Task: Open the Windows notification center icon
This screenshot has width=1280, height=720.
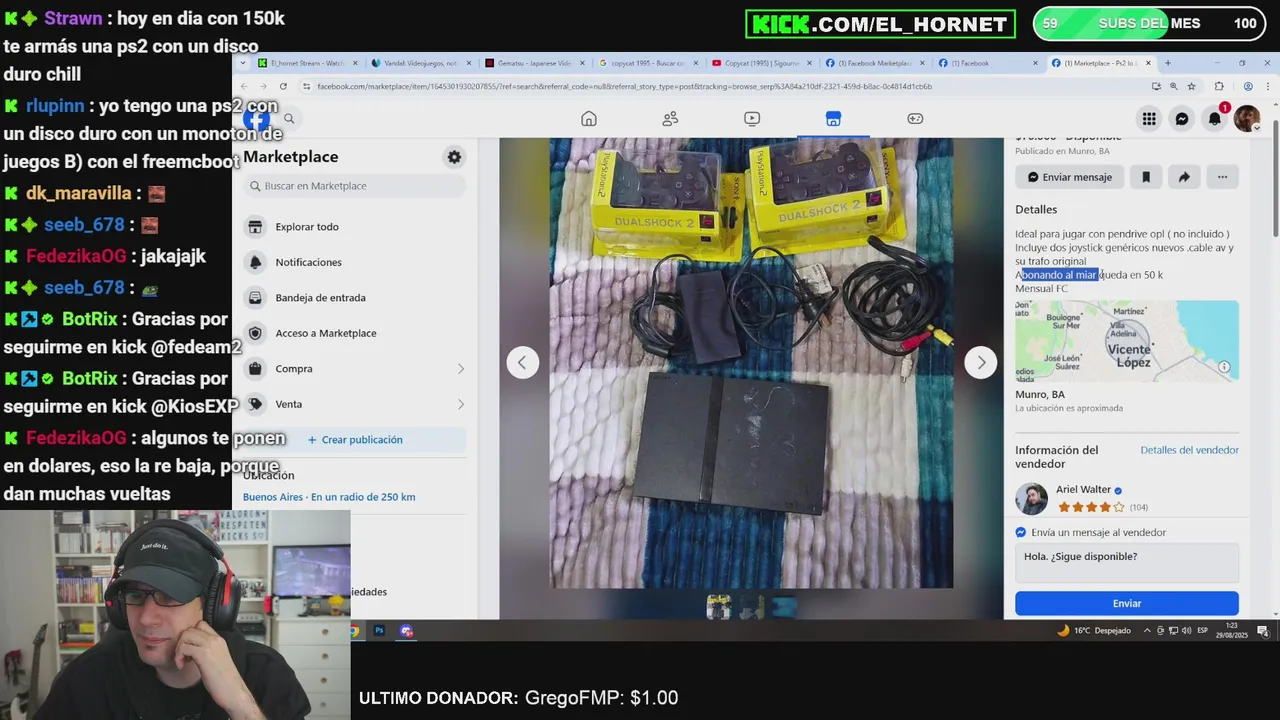Action: (x=1263, y=631)
